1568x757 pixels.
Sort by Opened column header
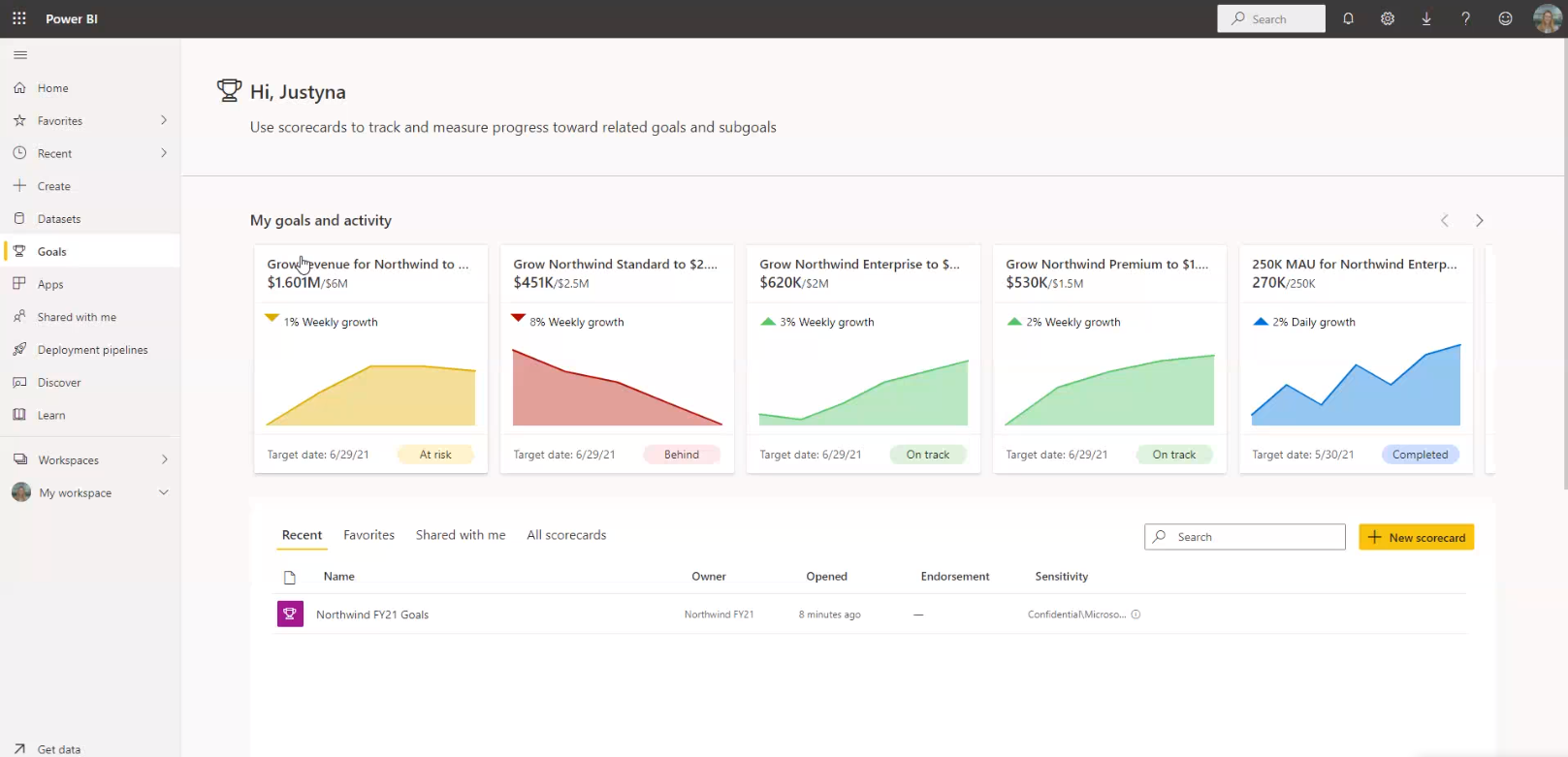point(827,577)
